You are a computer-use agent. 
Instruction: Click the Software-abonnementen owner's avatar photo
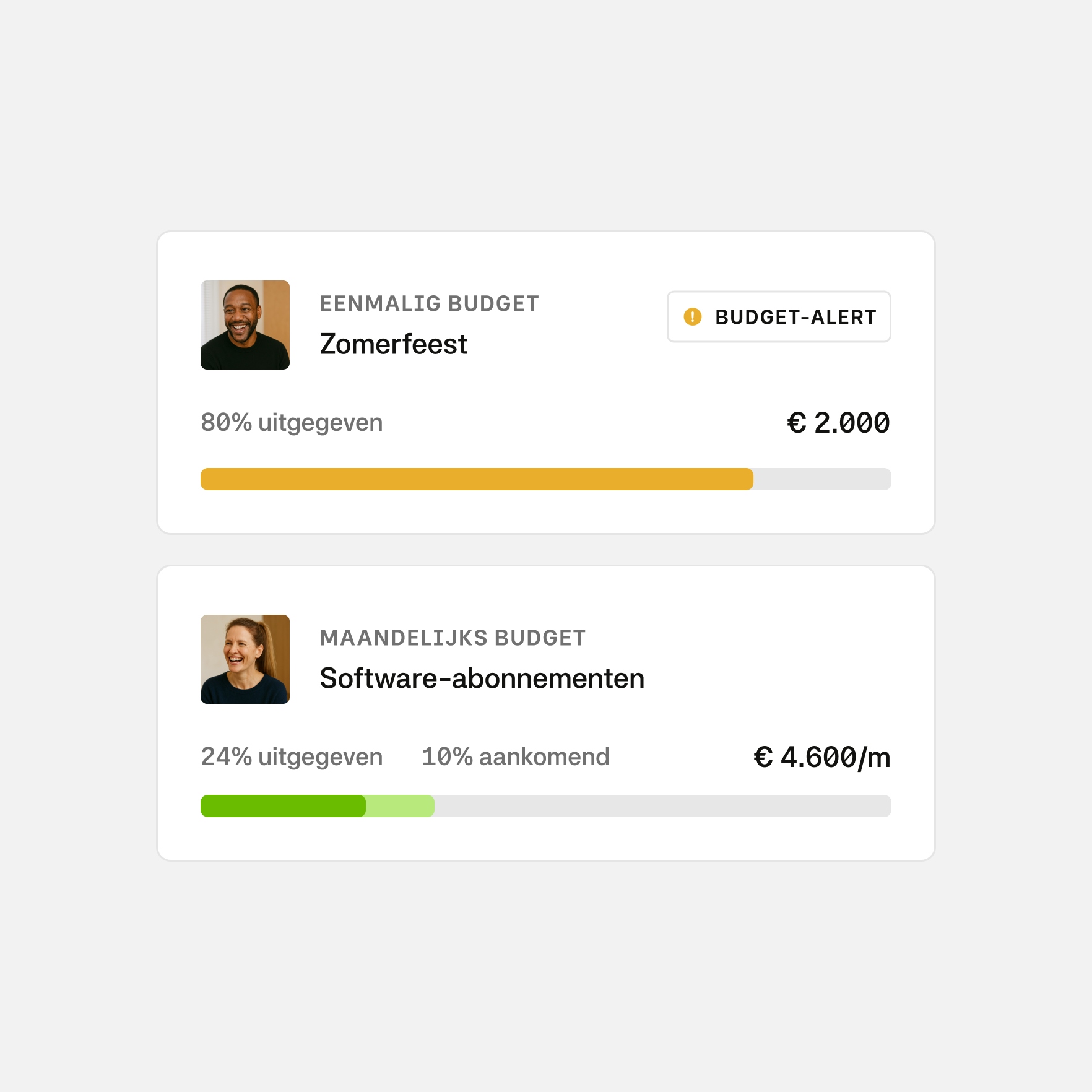pos(245,659)
